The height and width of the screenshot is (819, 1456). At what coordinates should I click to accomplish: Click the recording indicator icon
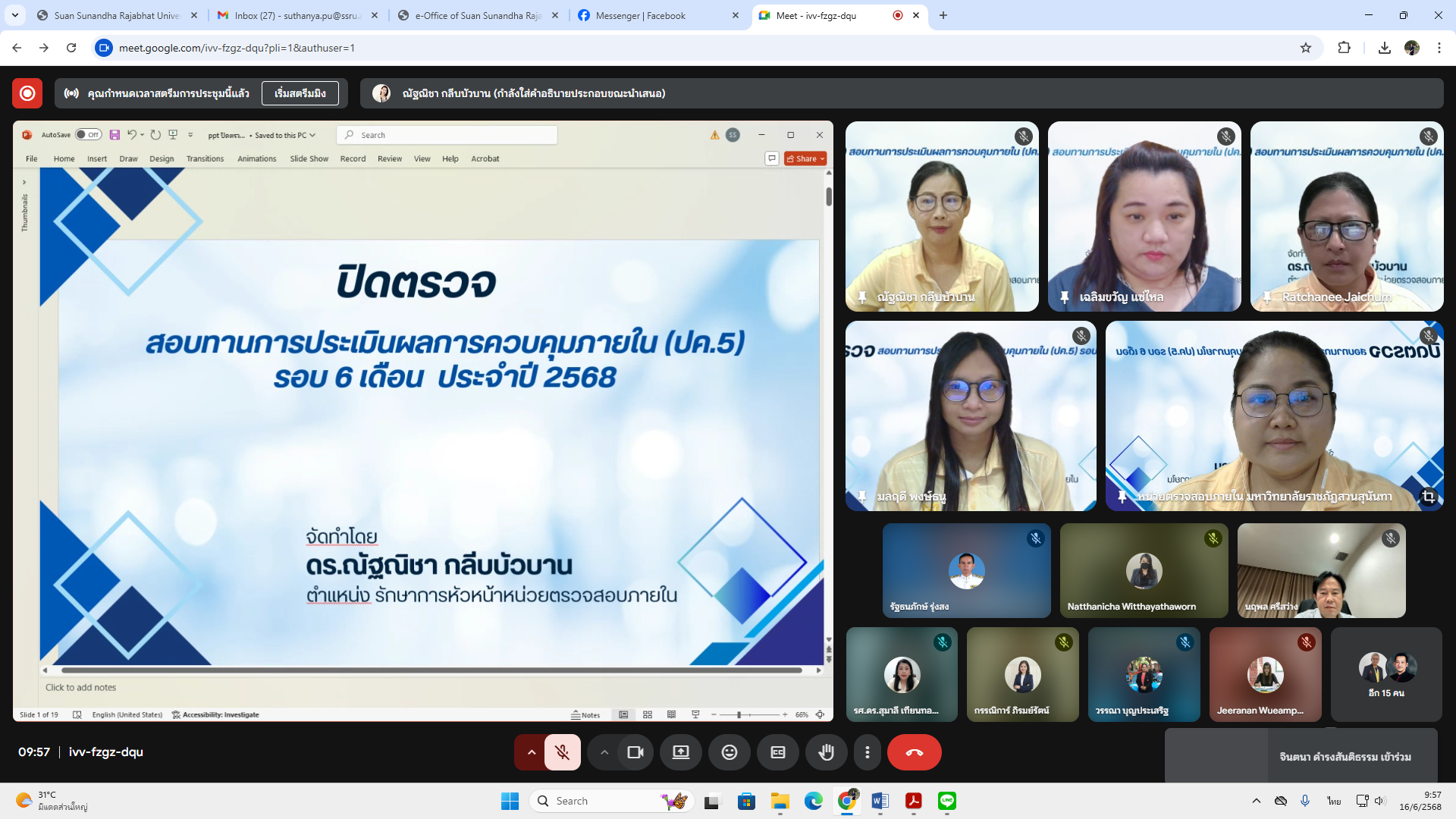(27, 93)
